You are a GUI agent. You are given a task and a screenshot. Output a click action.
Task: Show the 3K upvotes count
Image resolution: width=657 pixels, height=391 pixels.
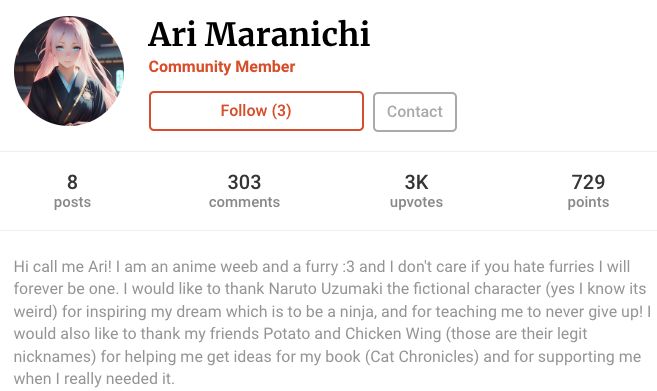pyautogui.click(x=416, y=191)
